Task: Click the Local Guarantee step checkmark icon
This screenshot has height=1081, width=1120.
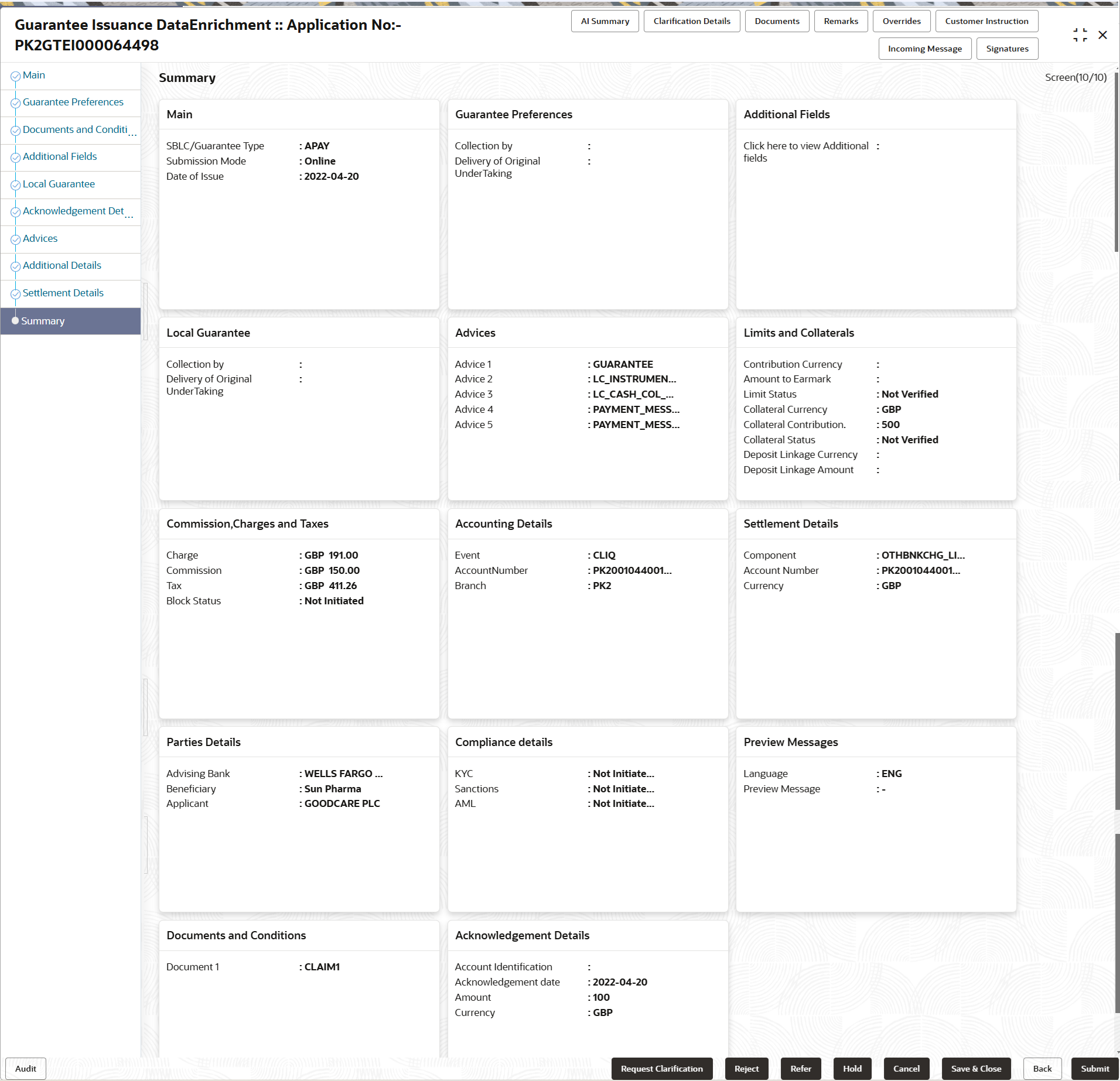Action: pos(15,185)
